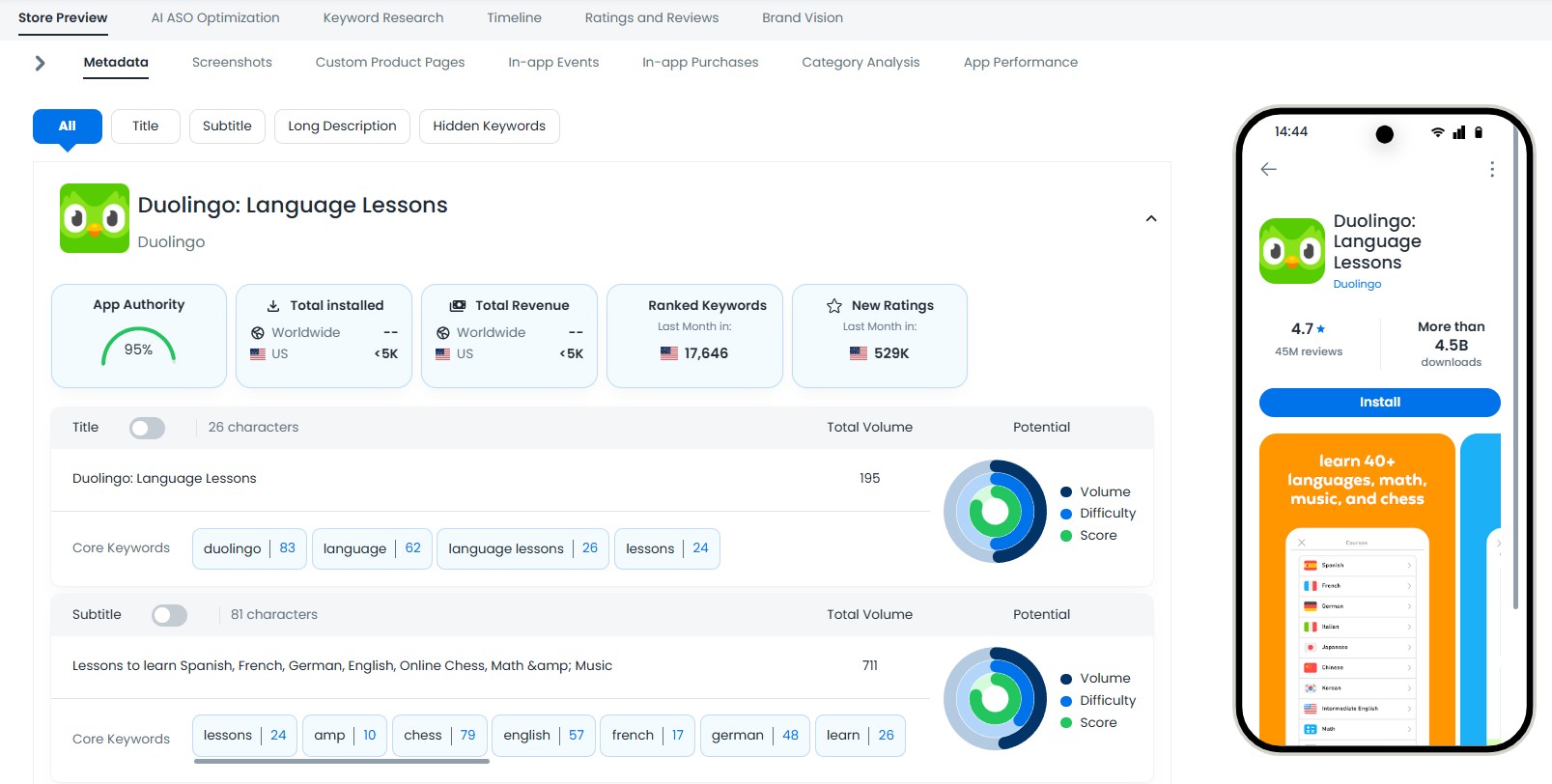Switch to Keyword Research tab
Image resolution: width=1552 pixels, height=784 pixels.
tap(383, 17)
